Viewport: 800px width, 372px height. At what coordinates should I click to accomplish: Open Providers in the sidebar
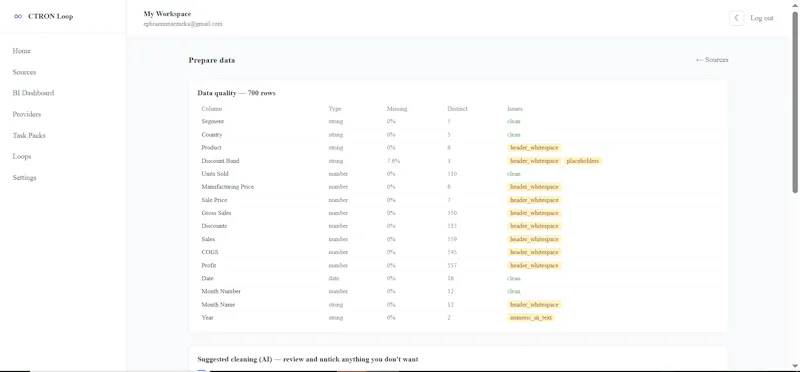pyautogui.click(x=27, y=114)
